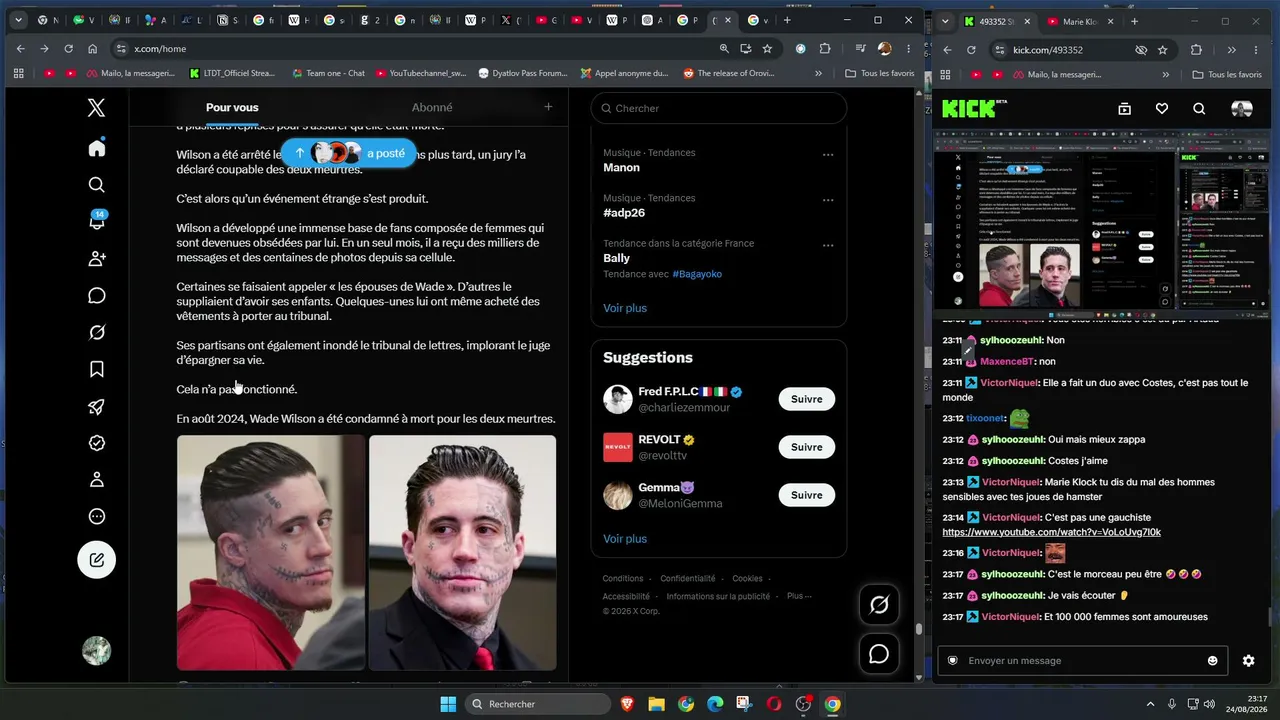1280x720 pixels.
Task: Compose a new post on X
Action: (x=97, y=560)
